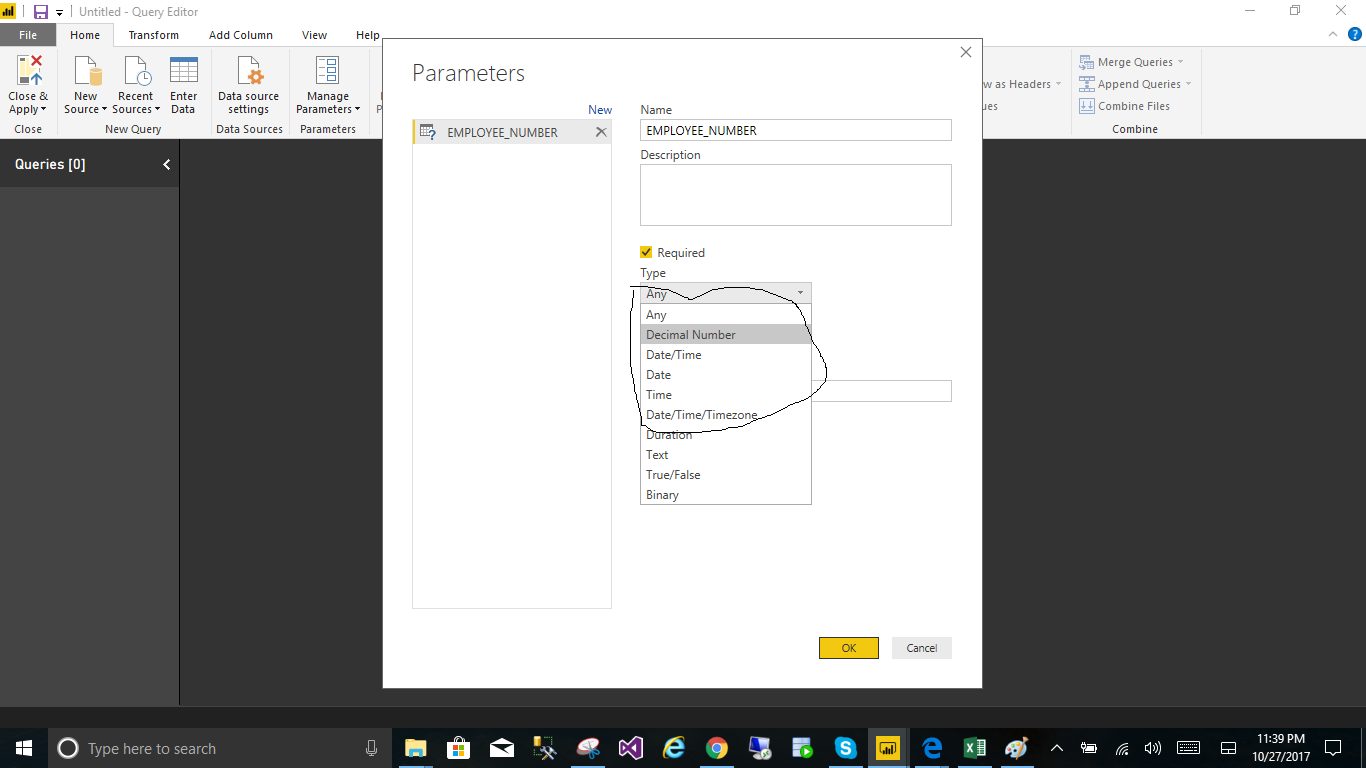This screenshot has width=1366, height=768.
Task: Collapse the Queries pane chevron
Action: (x=166, y=165)
